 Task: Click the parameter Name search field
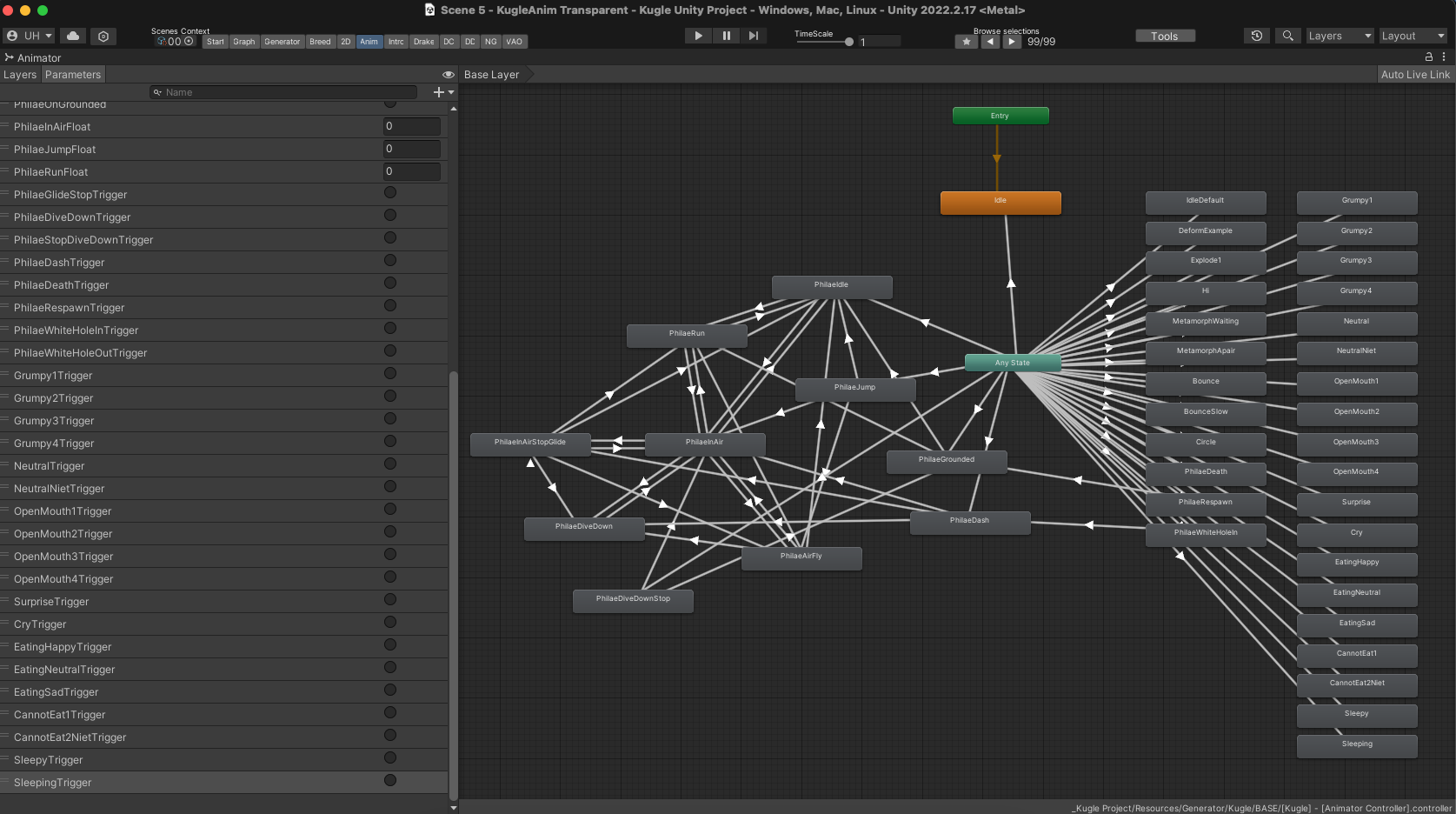coord(287,92)
